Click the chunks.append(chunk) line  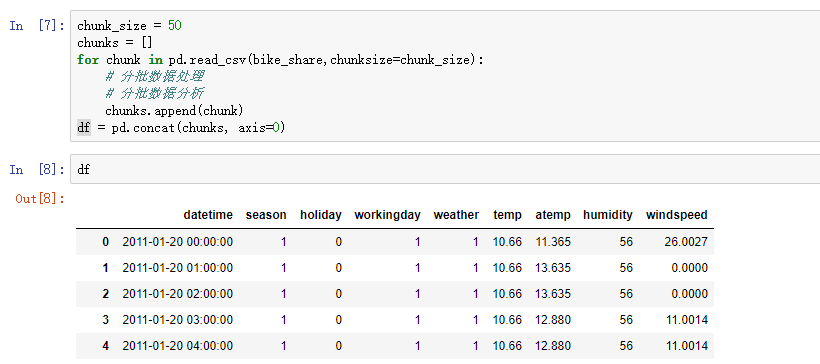pyautogui.click(x=174, y=111)
